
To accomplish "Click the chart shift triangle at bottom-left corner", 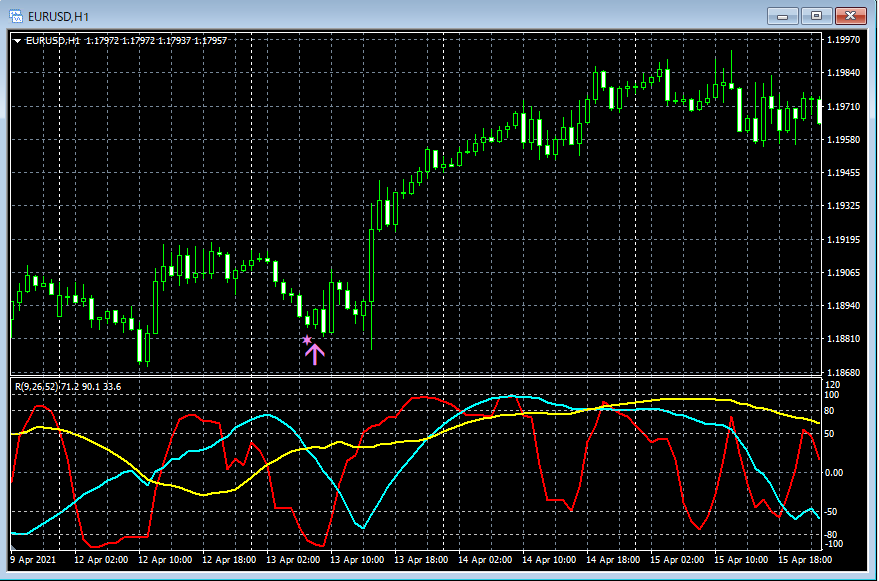I will pyautogui.click(x=13, y=548).
